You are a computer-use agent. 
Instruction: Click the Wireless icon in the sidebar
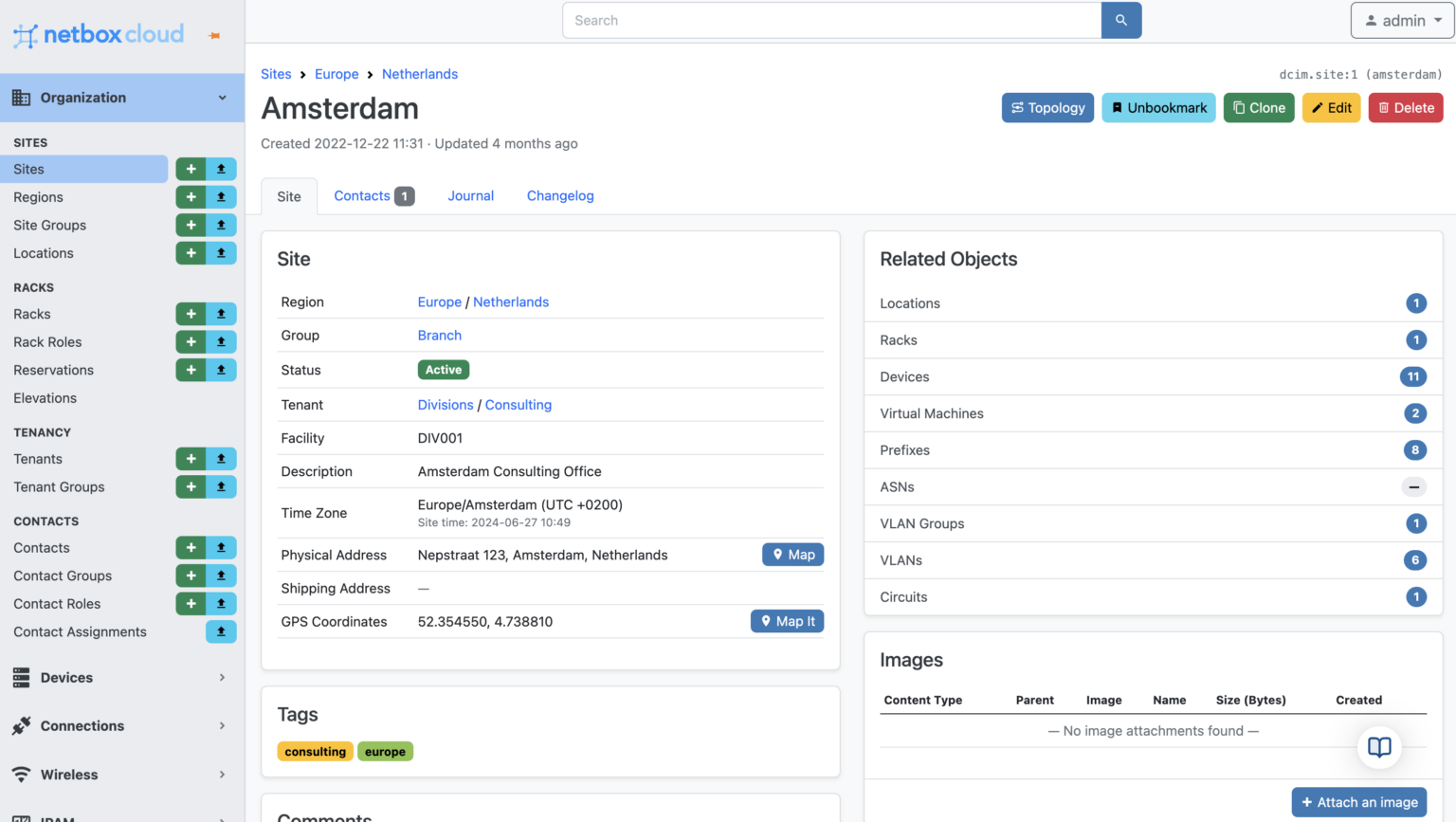[x=21, y=775]
